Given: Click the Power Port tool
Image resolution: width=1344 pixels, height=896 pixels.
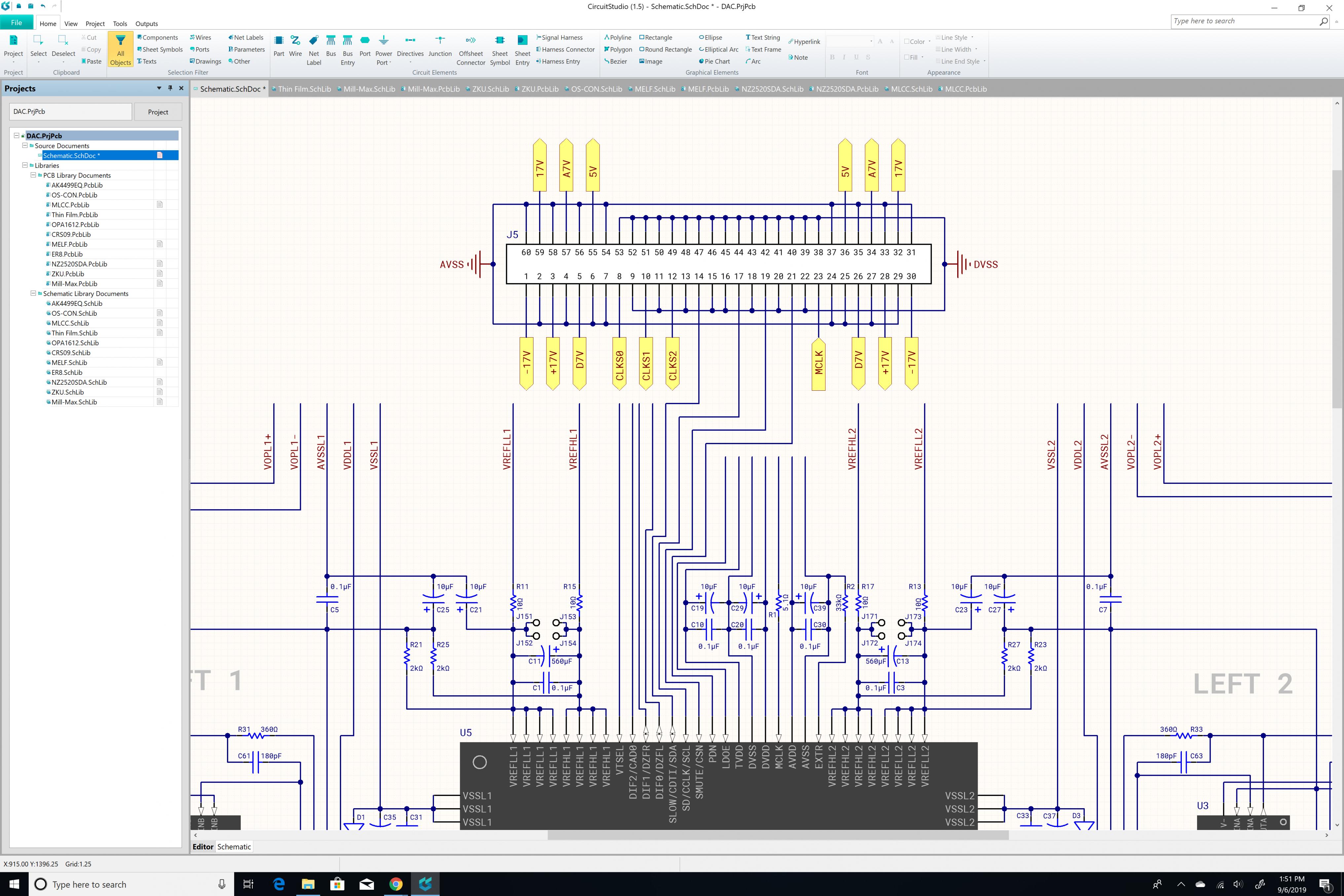Looking at the screenshot, I should tap(383, 50).
